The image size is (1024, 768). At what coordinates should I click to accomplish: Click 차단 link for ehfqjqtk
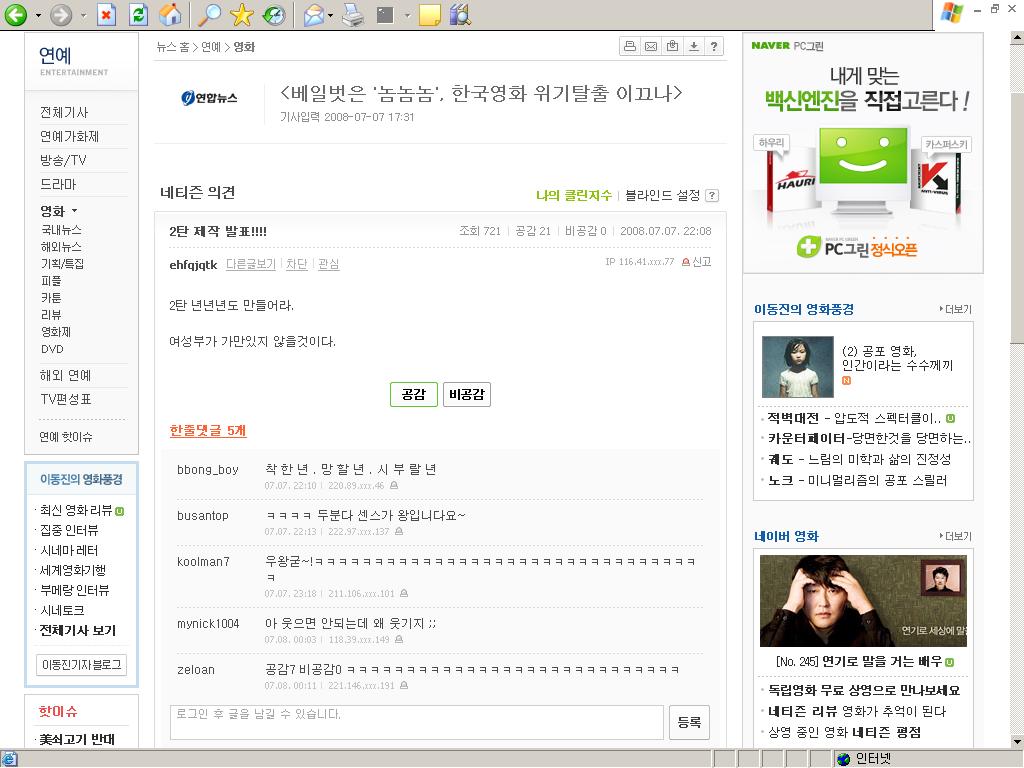[x=296, y=264]
